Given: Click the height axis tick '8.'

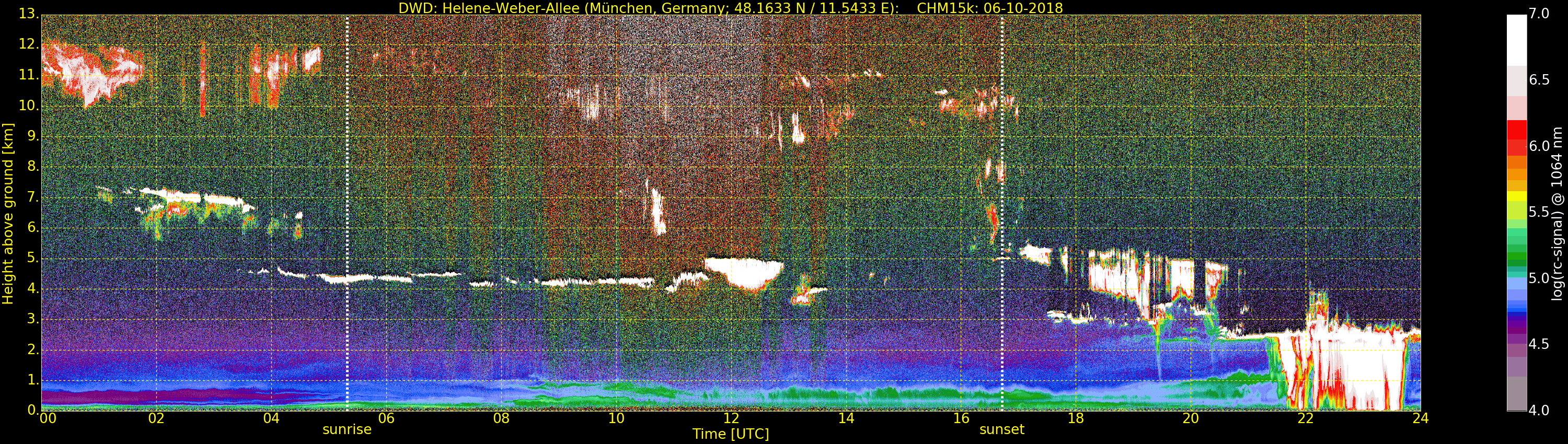Looking at the screenshot, I should (x=32, y=167).
